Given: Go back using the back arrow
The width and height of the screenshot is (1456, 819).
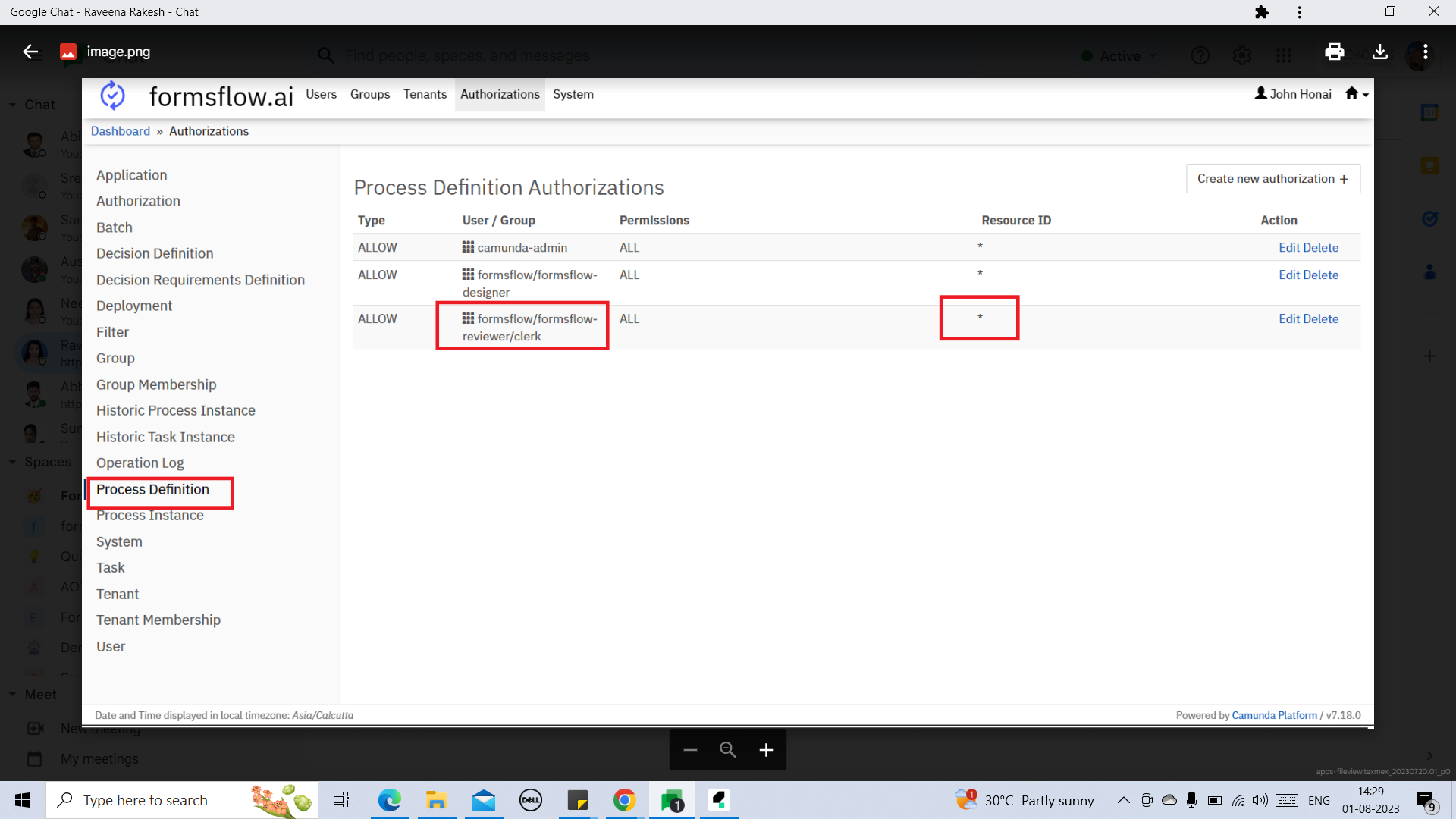Looking at the screenshot, I should [x=30, y=52].
